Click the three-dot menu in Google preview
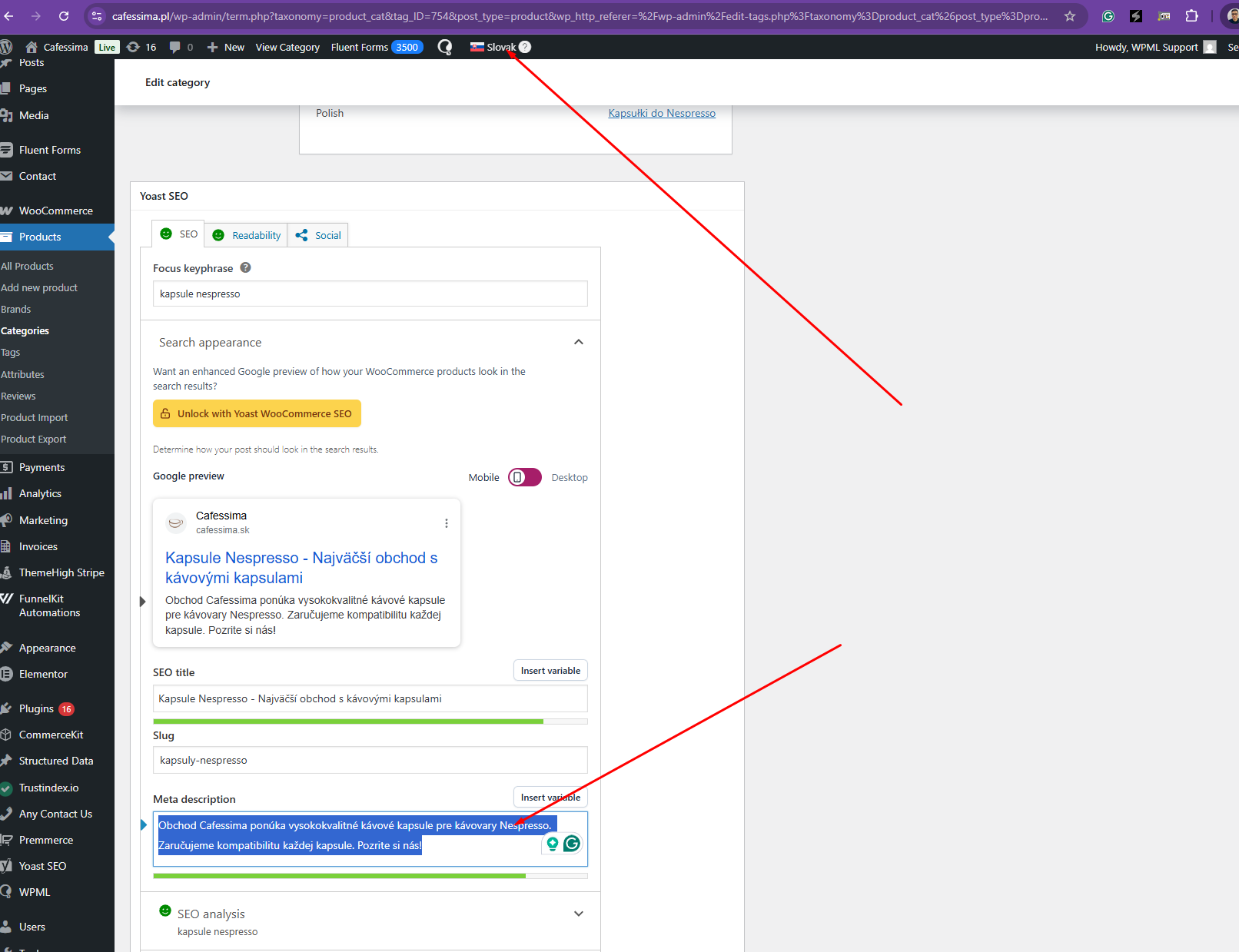This screenshot has width=1239, height=952. click(x=446, y=523)
